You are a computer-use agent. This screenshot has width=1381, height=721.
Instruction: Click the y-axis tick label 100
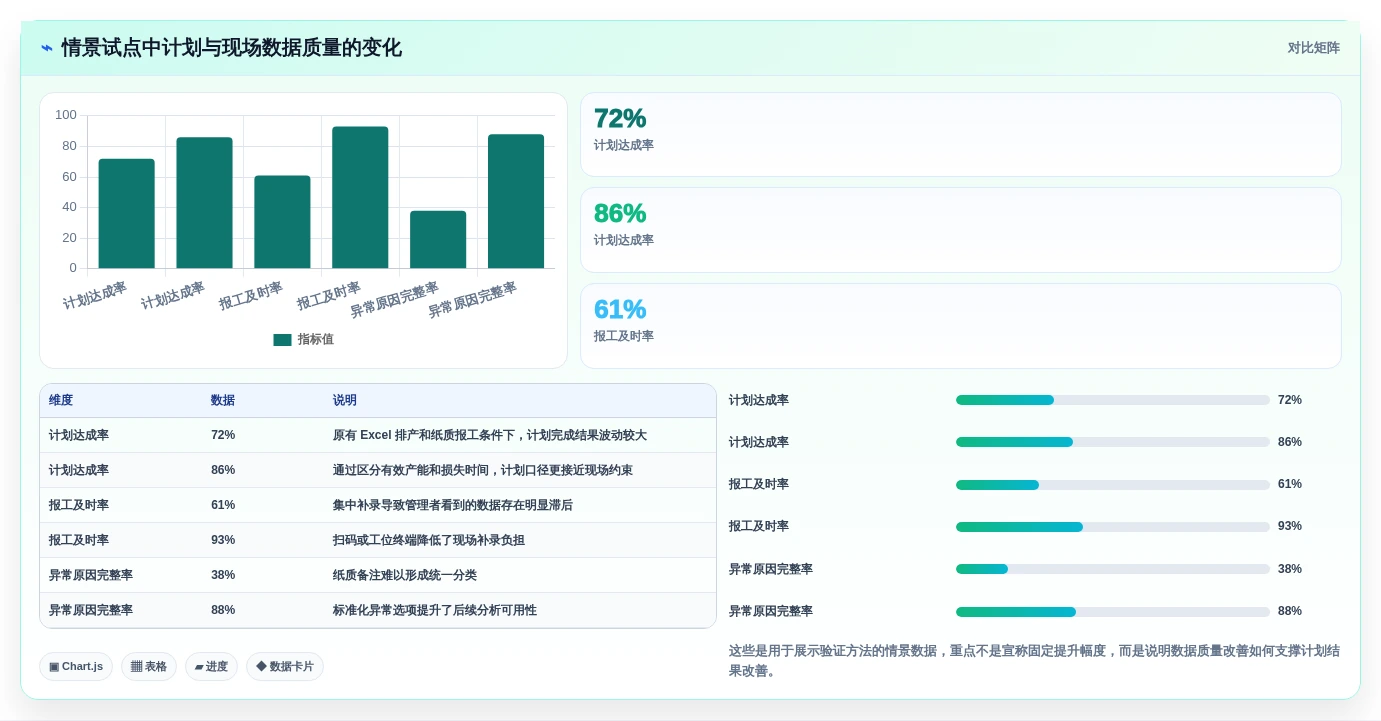click(x=66, y=115)
